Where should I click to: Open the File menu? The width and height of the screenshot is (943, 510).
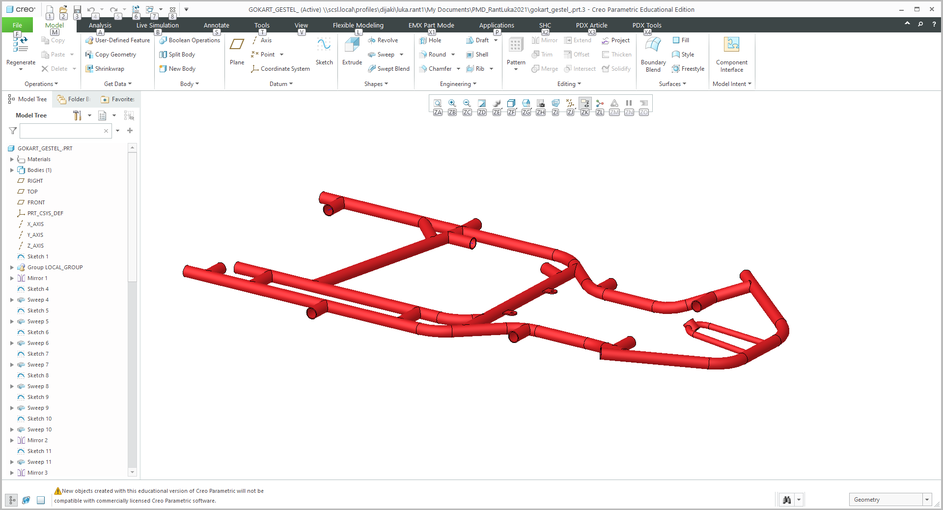17,25
